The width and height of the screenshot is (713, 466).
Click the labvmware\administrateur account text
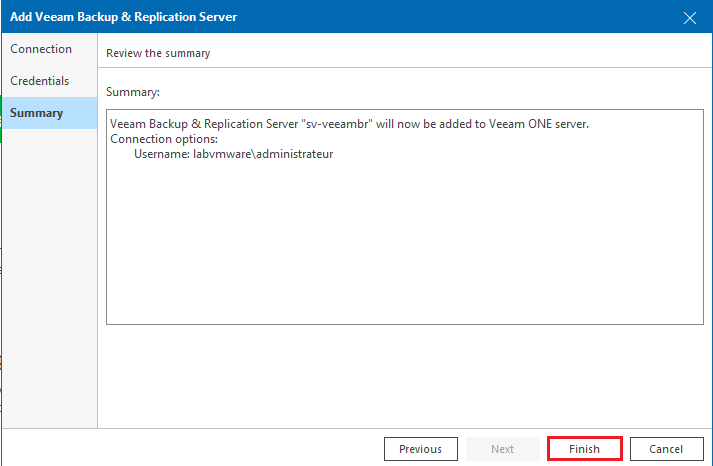tap(263, 154)
